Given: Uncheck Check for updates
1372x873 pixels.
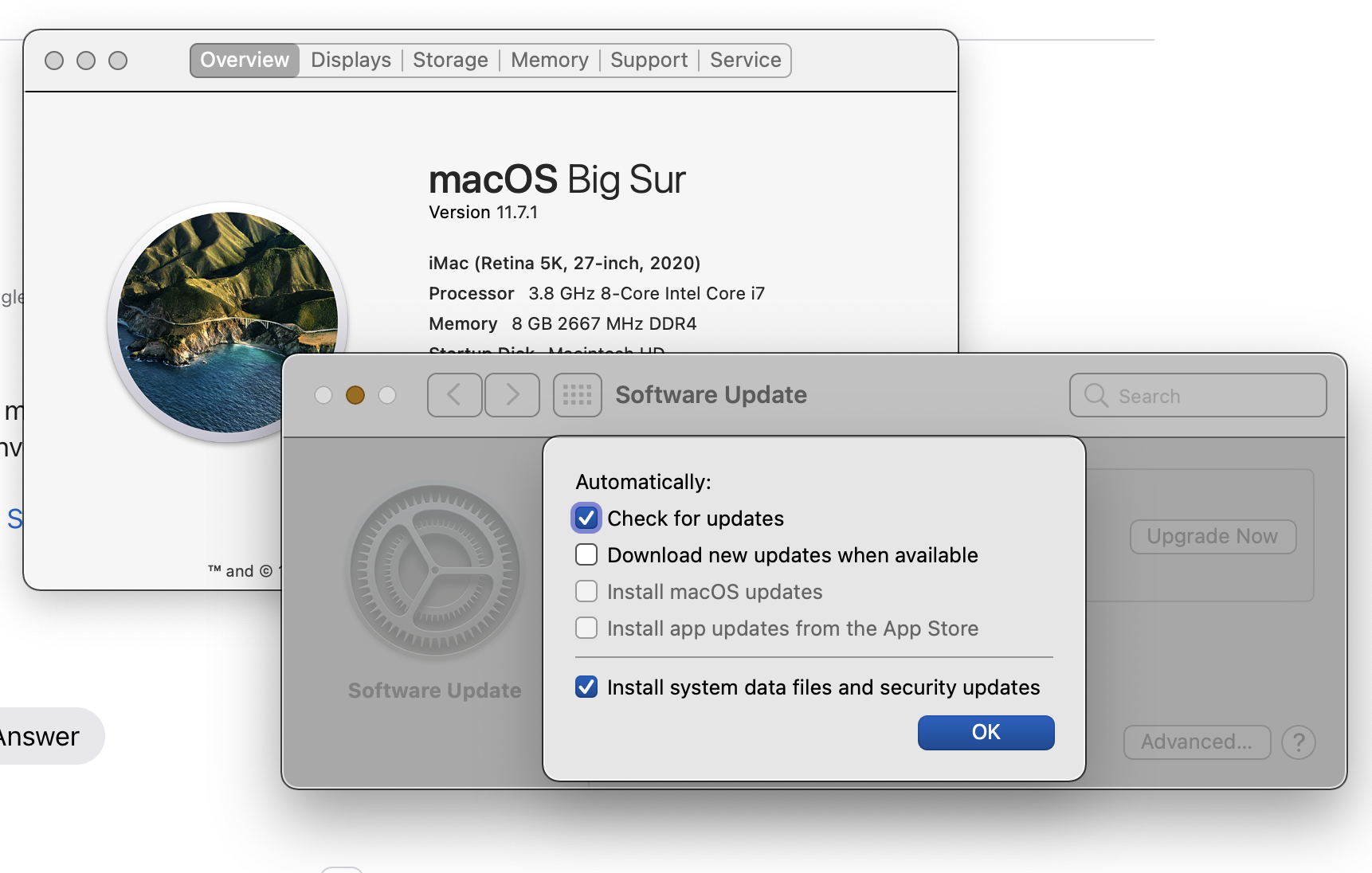Looking at the screenshot, I should (586, 519).
